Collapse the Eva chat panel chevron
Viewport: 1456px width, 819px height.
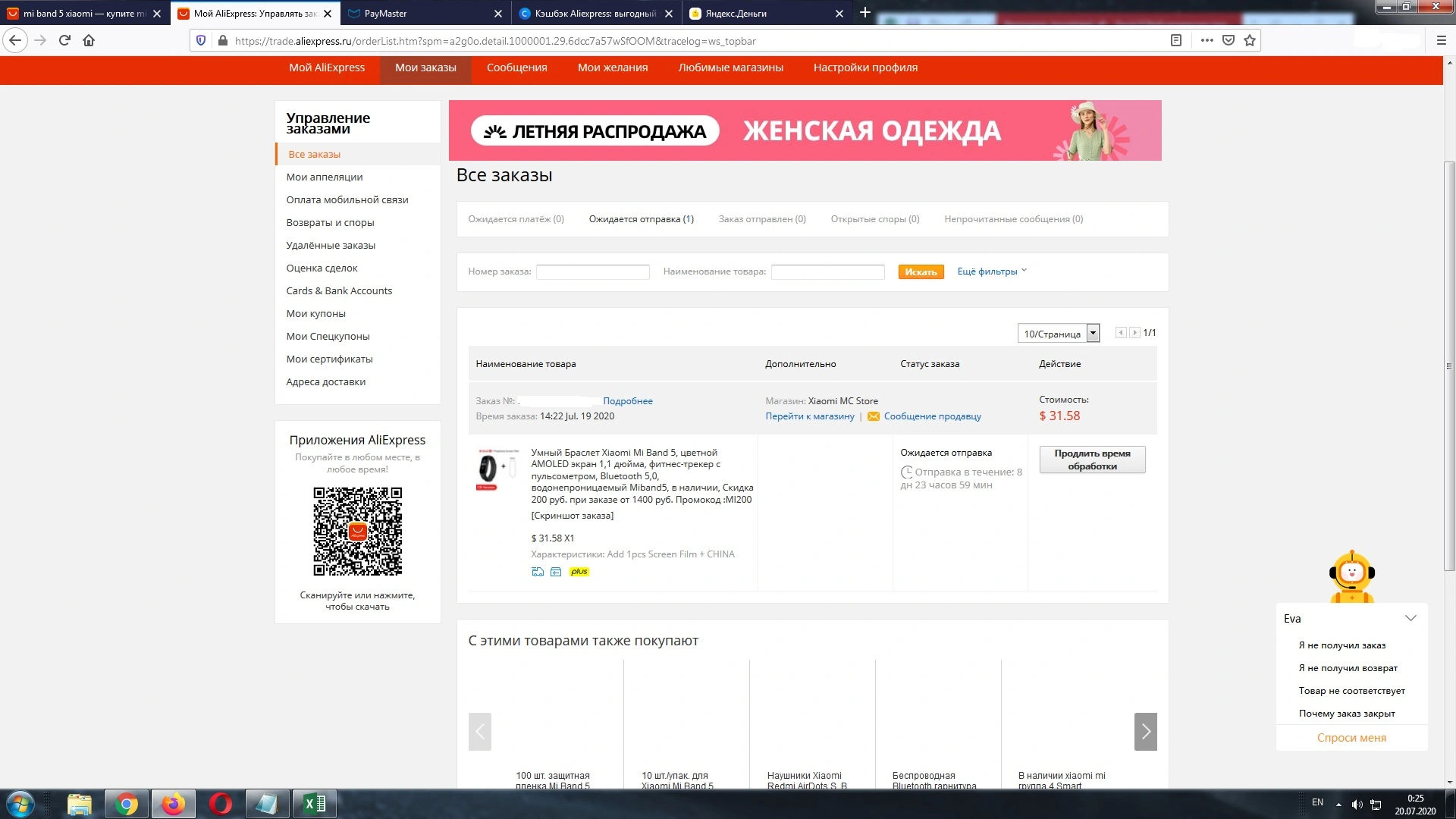pos(1410,618)
